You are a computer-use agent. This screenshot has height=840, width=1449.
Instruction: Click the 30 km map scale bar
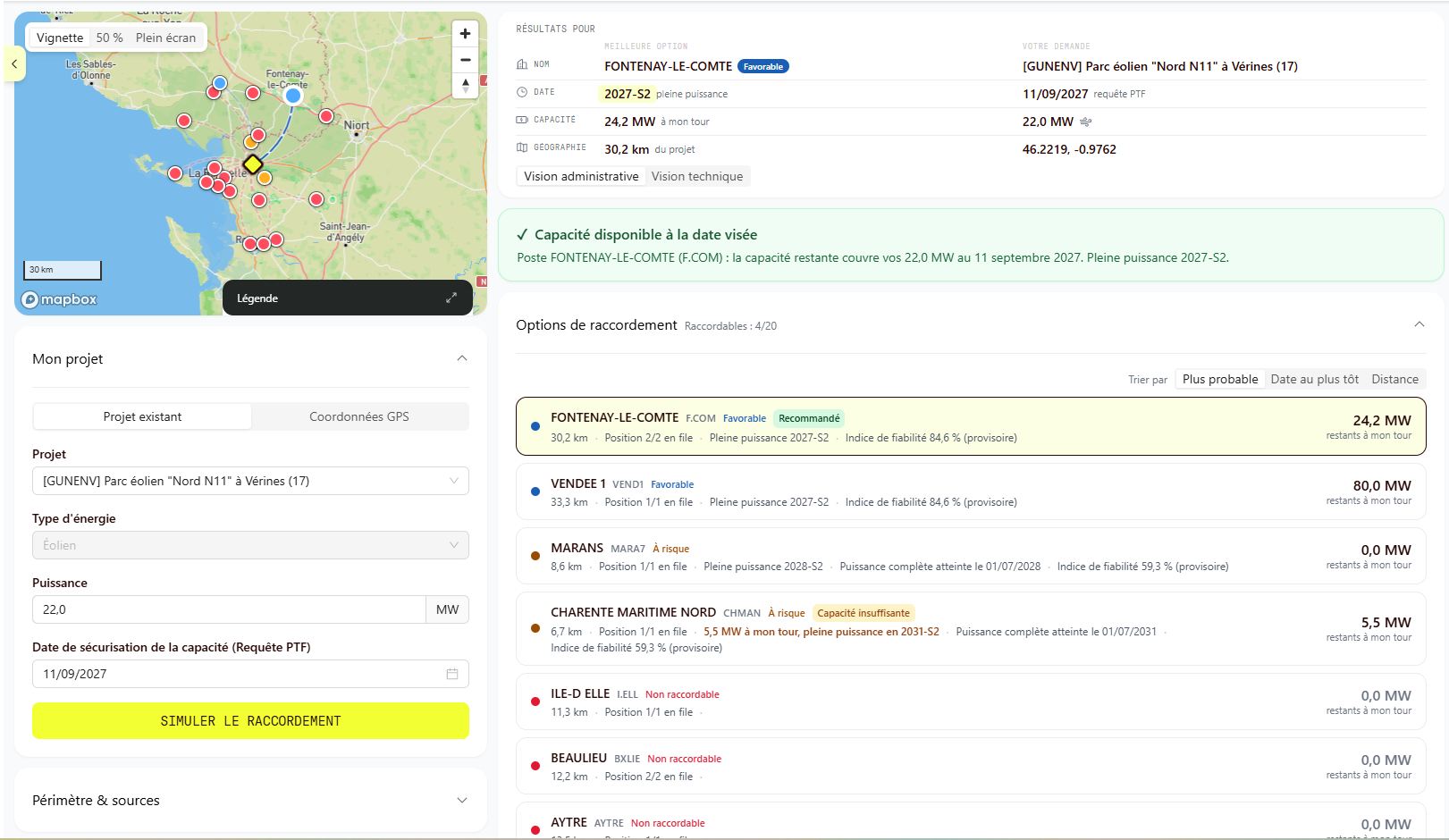[62, 270]
